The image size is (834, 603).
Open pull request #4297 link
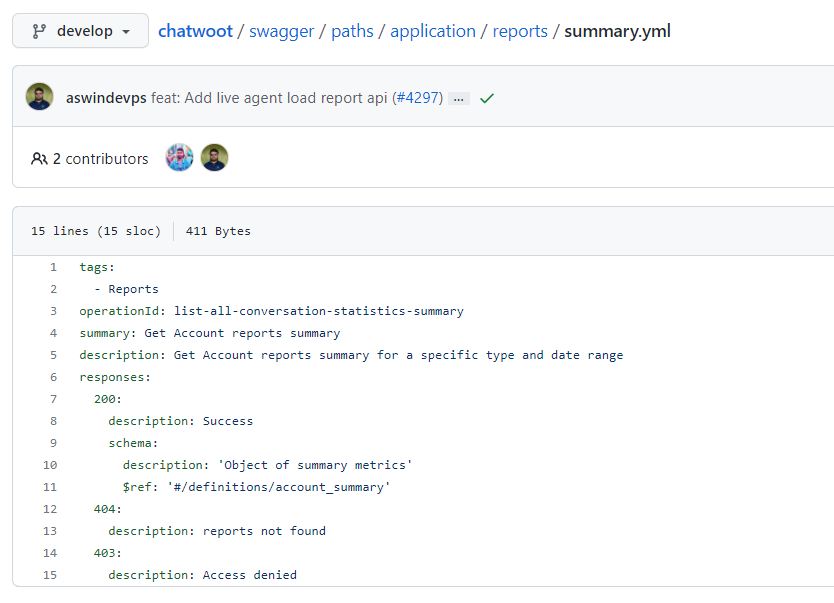418,98
